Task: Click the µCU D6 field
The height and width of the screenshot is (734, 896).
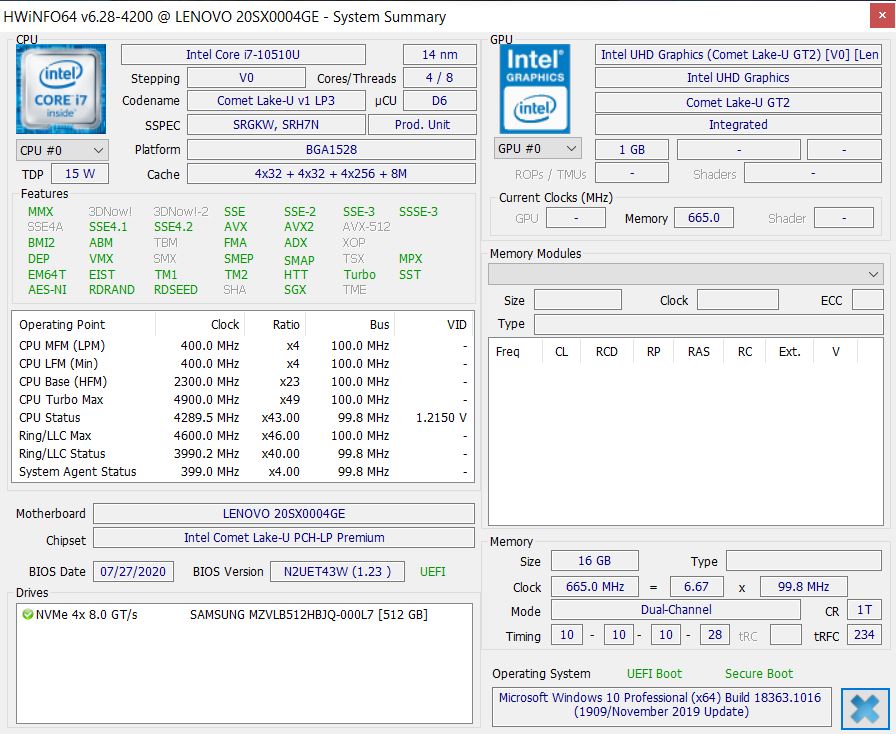Action: coord(439,101)
